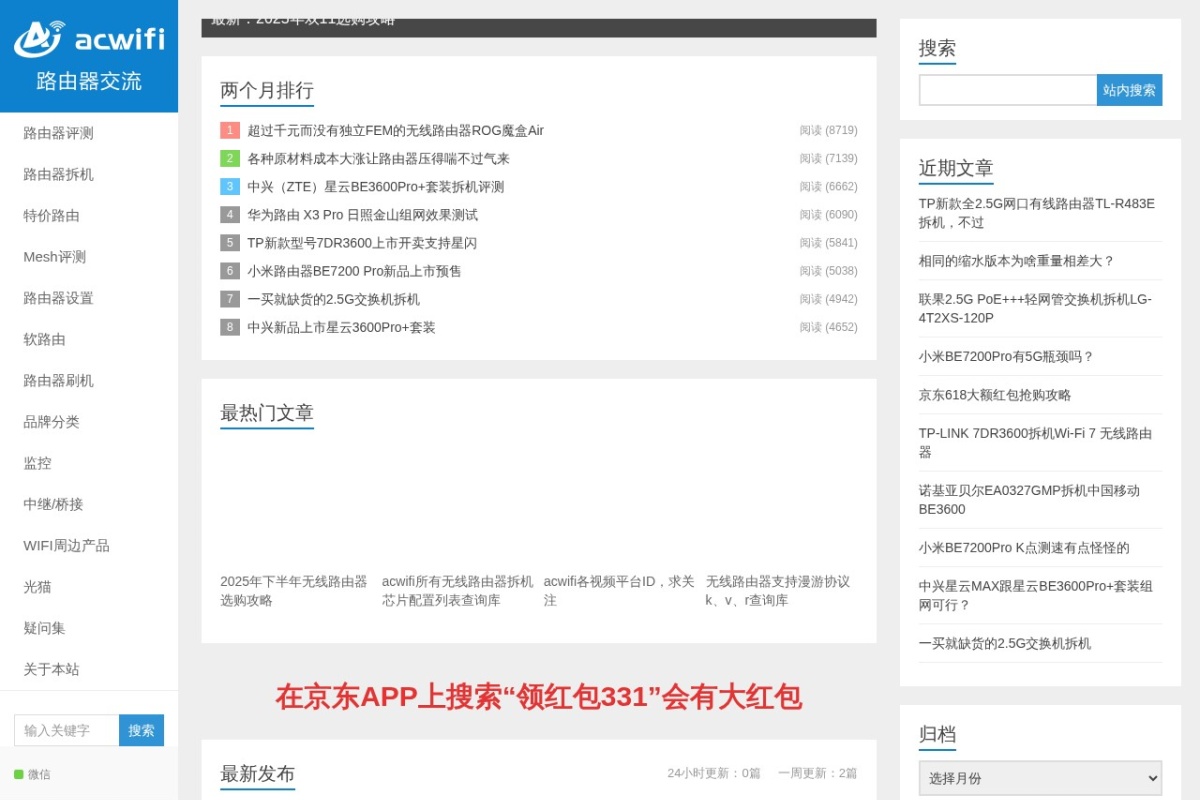Focus the top-right search input field
1200x800 pixels.
[1008, 90]
